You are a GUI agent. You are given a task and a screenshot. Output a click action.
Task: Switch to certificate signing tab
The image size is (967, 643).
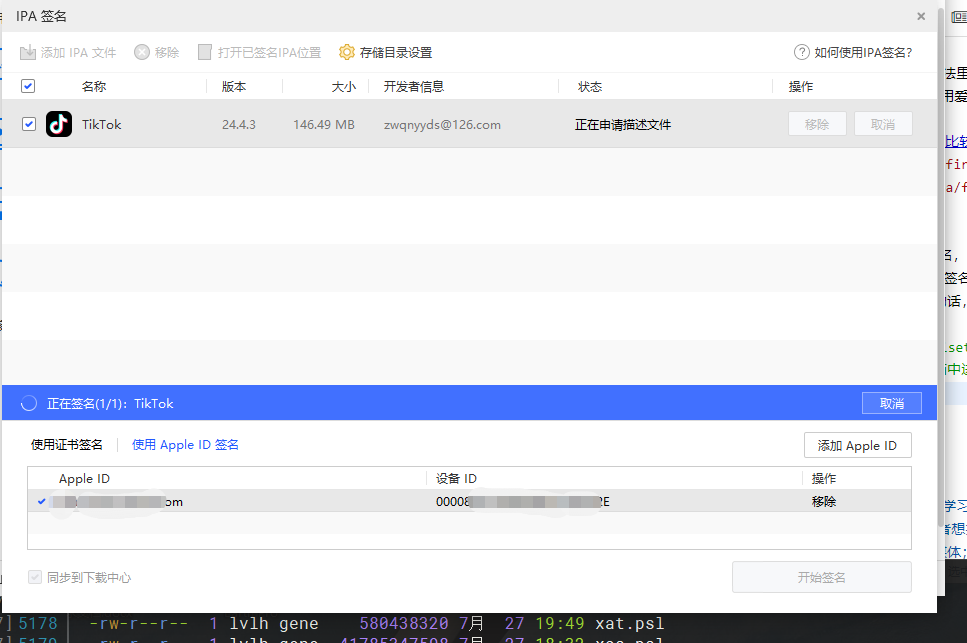click(67, 444)
